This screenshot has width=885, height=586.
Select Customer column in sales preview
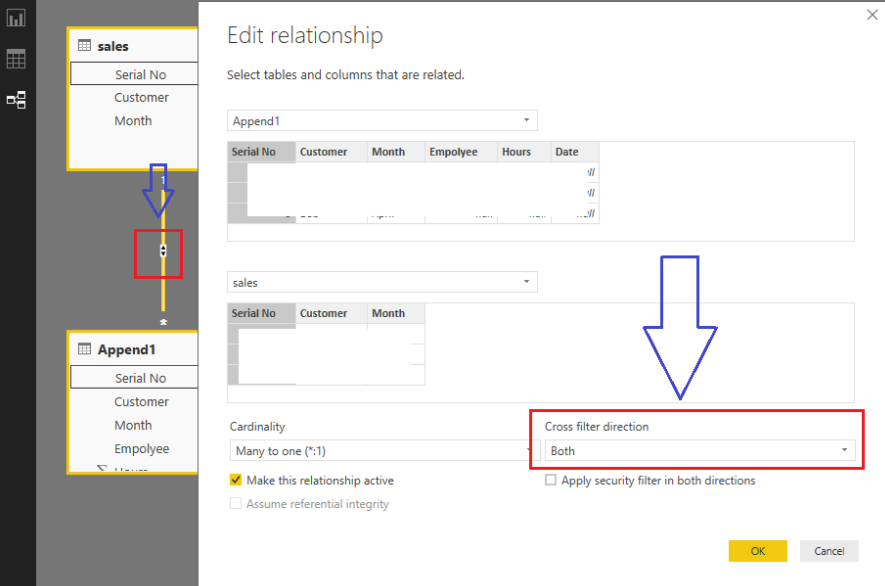(331, 313)
